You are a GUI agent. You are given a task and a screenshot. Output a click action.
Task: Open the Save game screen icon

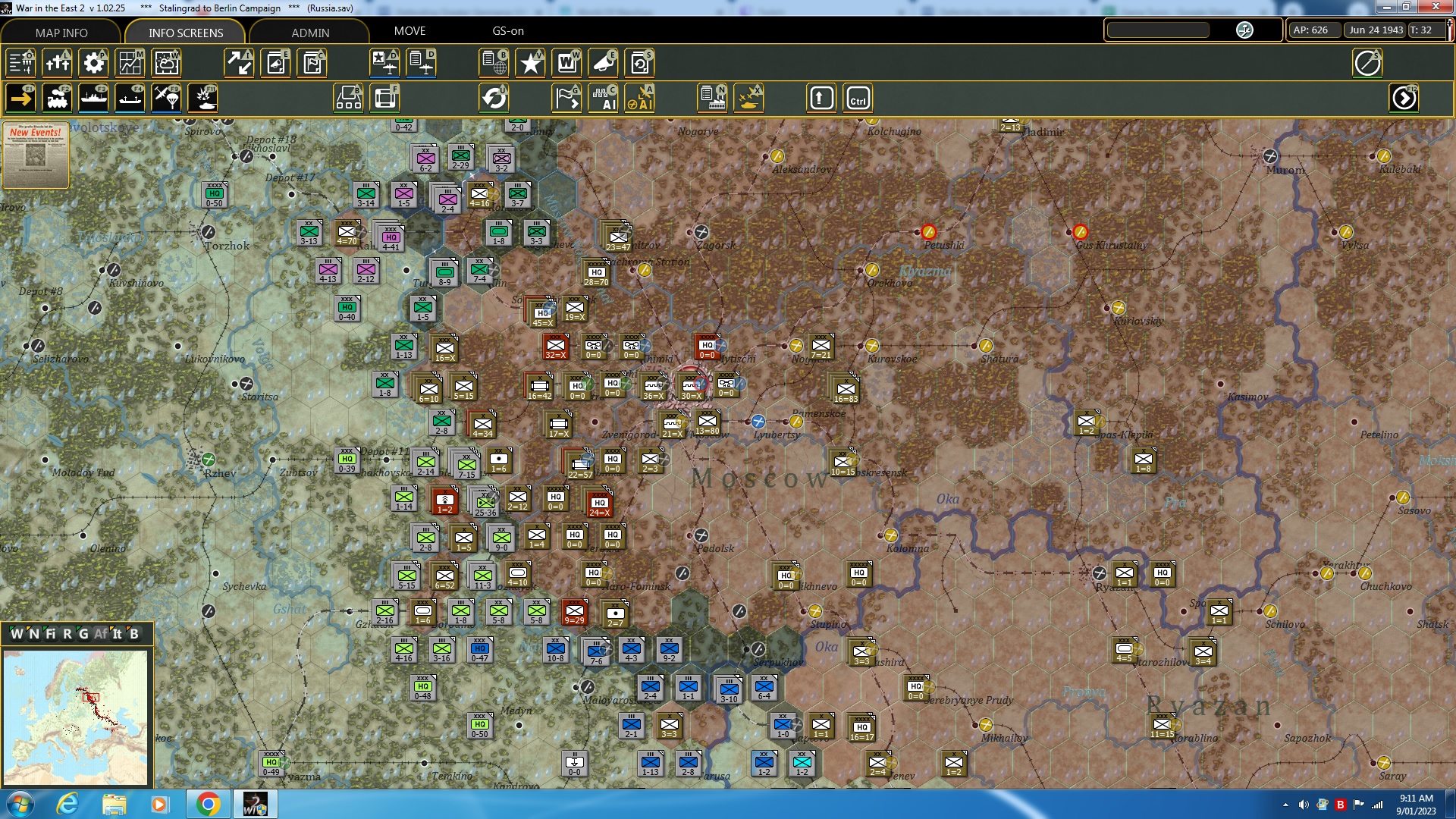(x=641, y=63)
